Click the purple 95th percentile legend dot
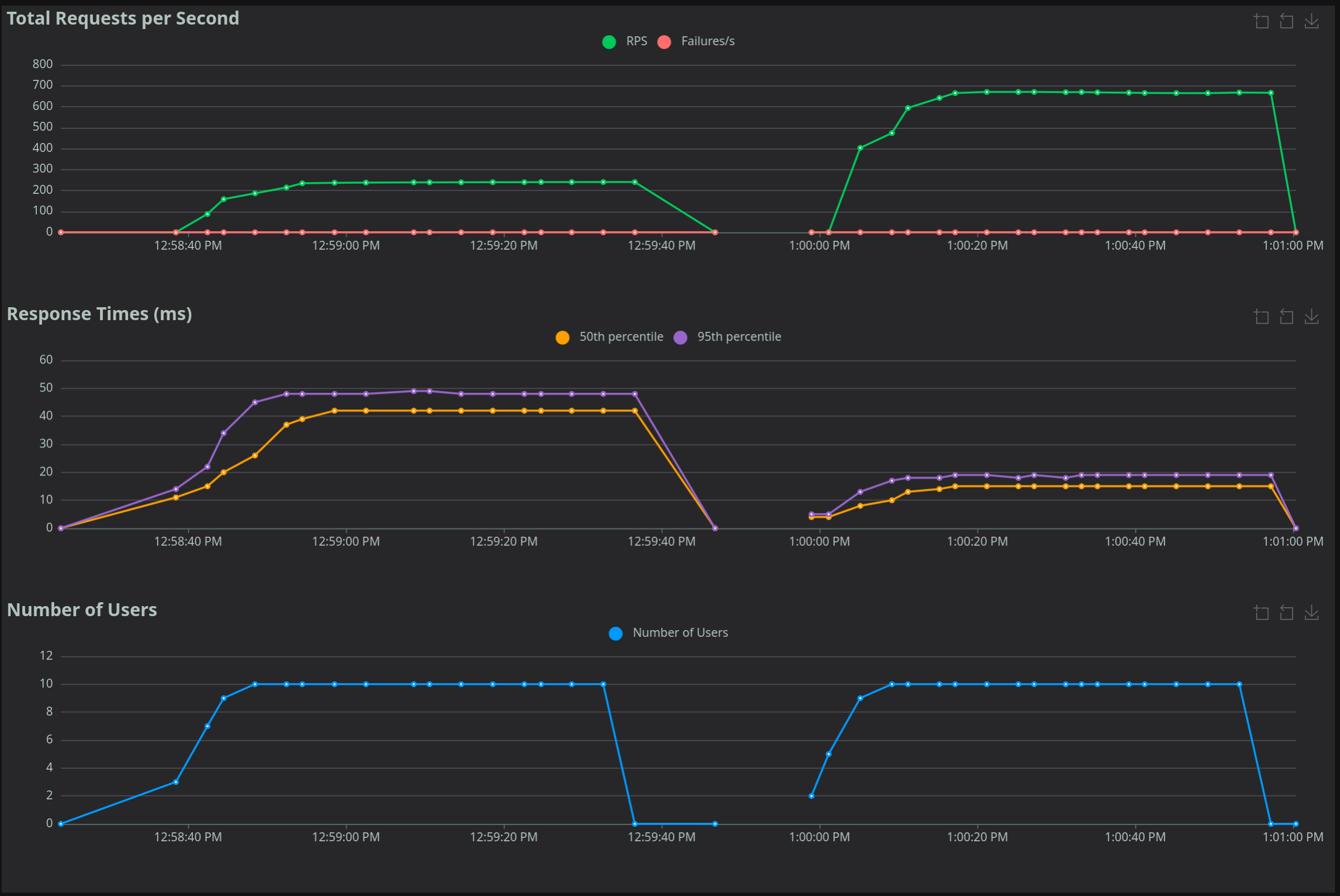The image size is (1340, 896). [680, 337]
